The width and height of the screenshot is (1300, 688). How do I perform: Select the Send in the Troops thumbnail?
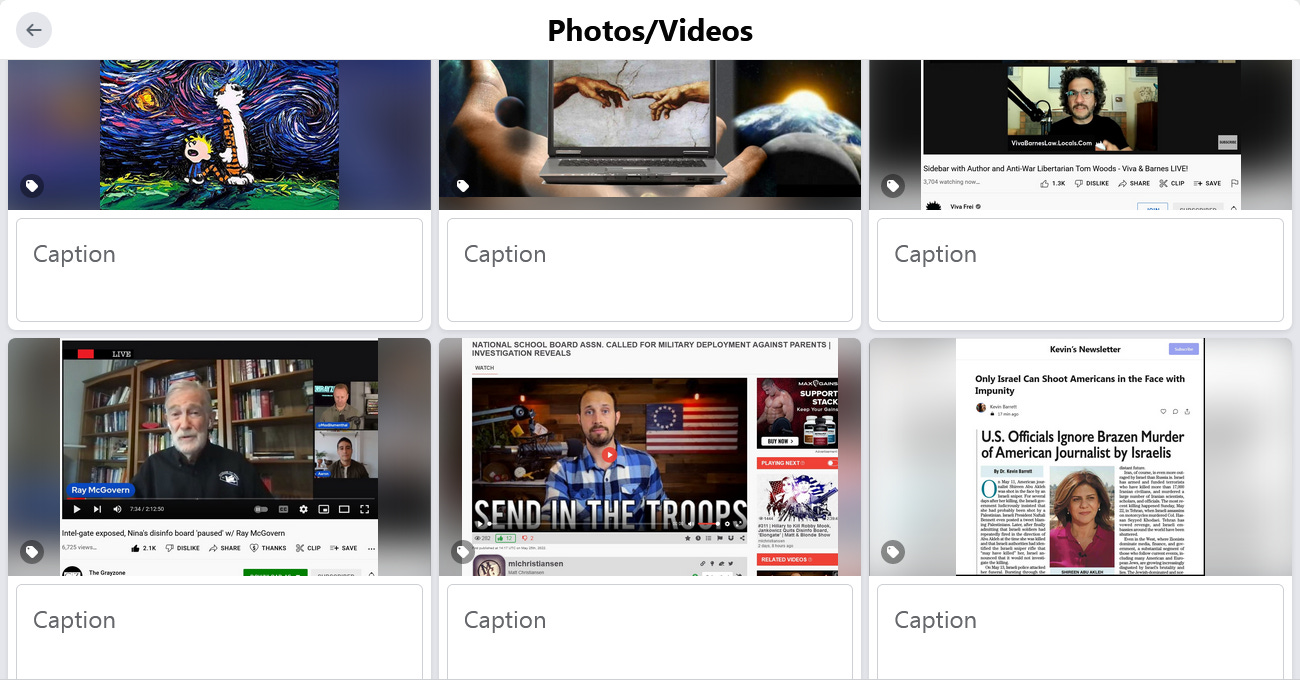click(650, 457)
